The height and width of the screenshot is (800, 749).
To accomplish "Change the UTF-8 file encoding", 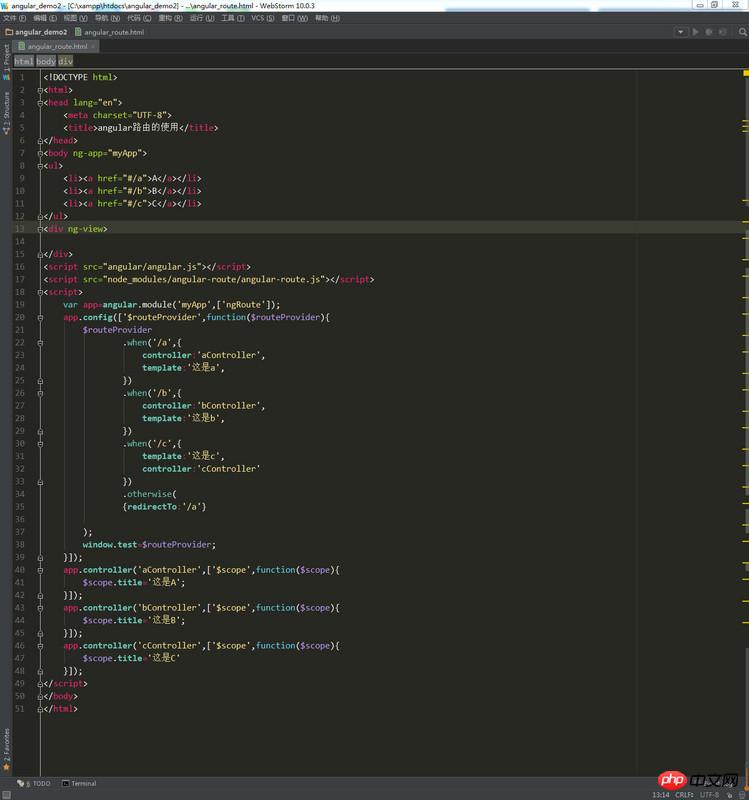I will click(710, 795).
